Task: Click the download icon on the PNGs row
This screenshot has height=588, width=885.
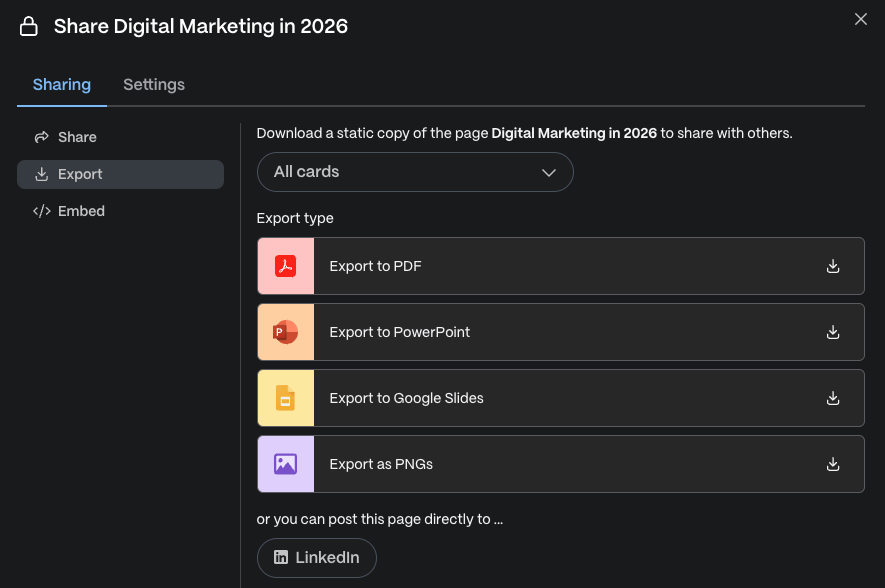Action: [833, 464]
